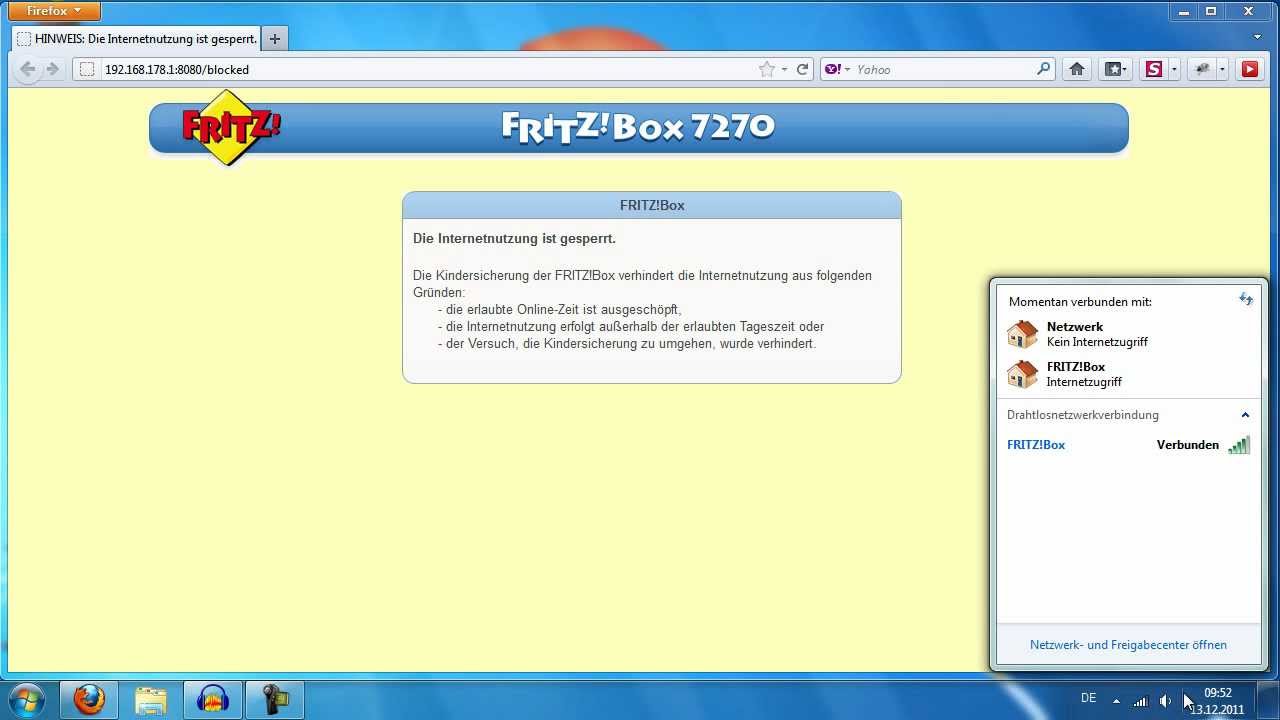Open the address bar history dropdown arrow

[x=784, y=69]
